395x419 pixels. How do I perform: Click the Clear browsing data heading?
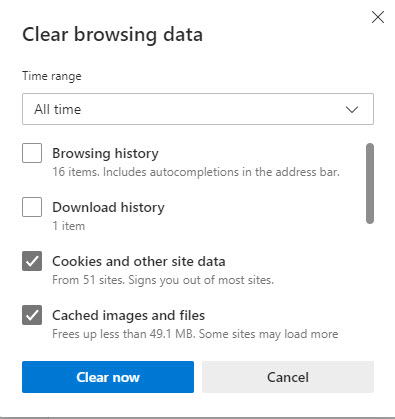tap(113, 35)
